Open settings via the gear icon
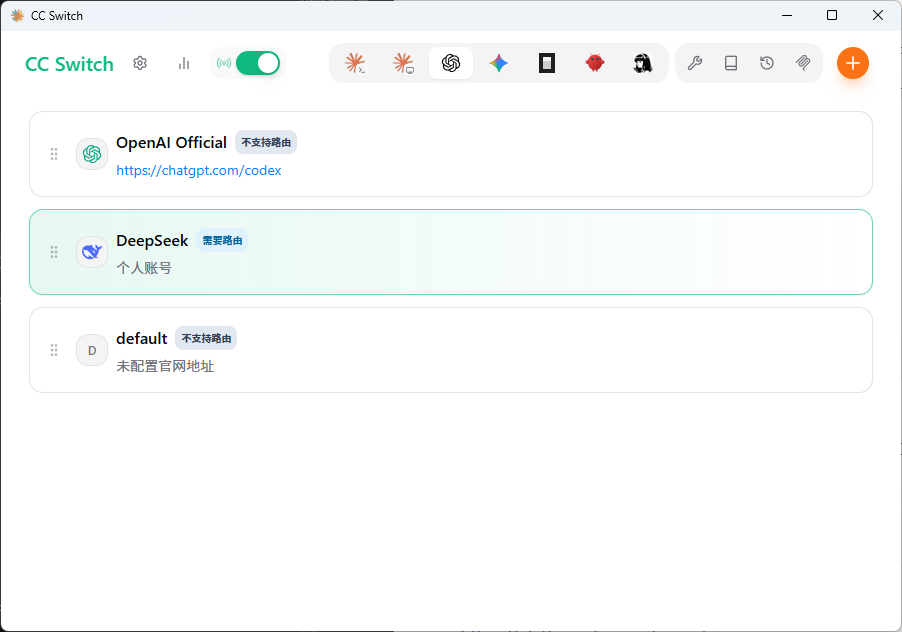The height and width of the screenshot is (632, 902). (x=140, y=63)
